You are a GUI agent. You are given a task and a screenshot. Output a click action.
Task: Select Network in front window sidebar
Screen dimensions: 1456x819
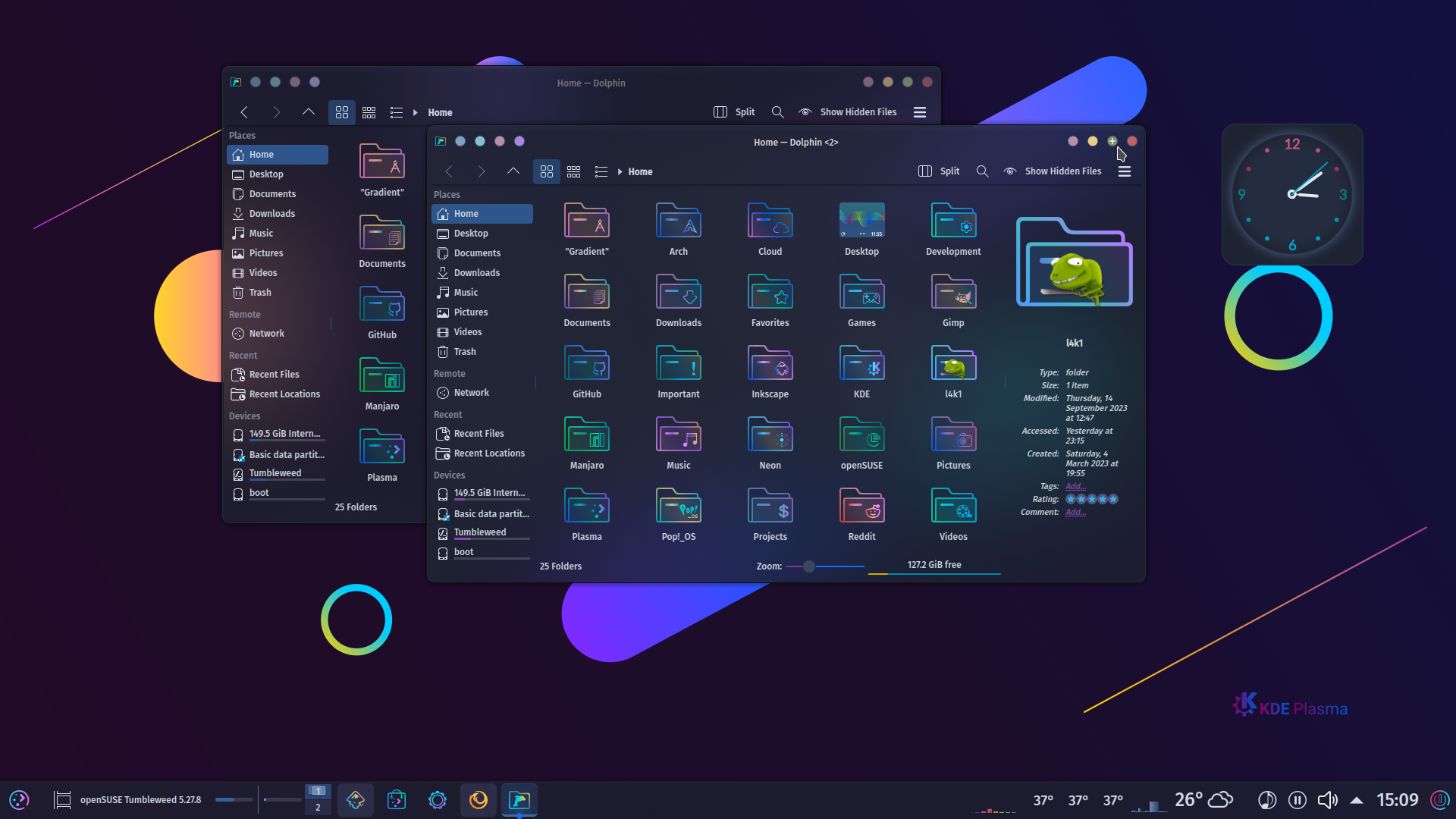pos(482,393)
